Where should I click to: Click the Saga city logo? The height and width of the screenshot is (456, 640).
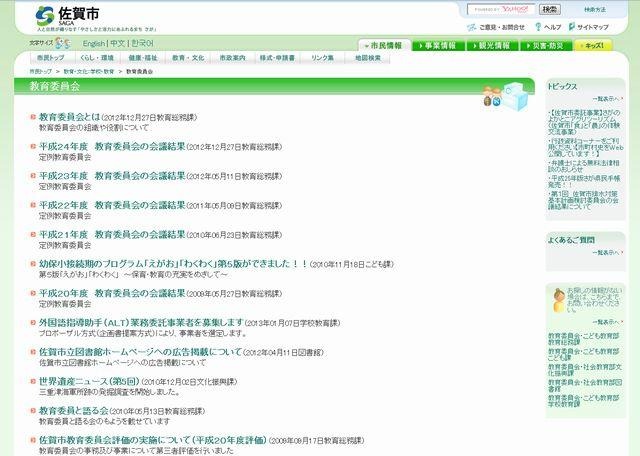click(x=67, y=16)
